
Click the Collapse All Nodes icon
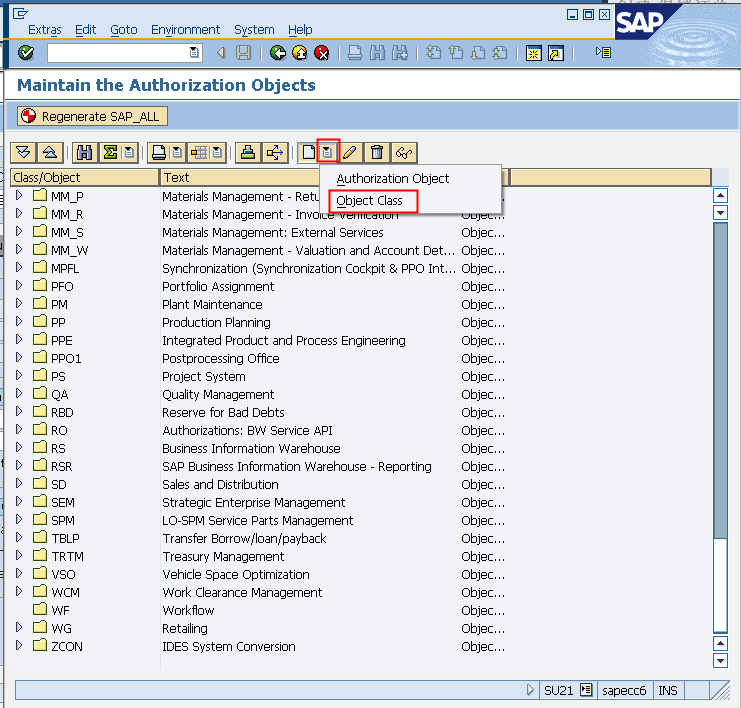(x=50, y=153)
